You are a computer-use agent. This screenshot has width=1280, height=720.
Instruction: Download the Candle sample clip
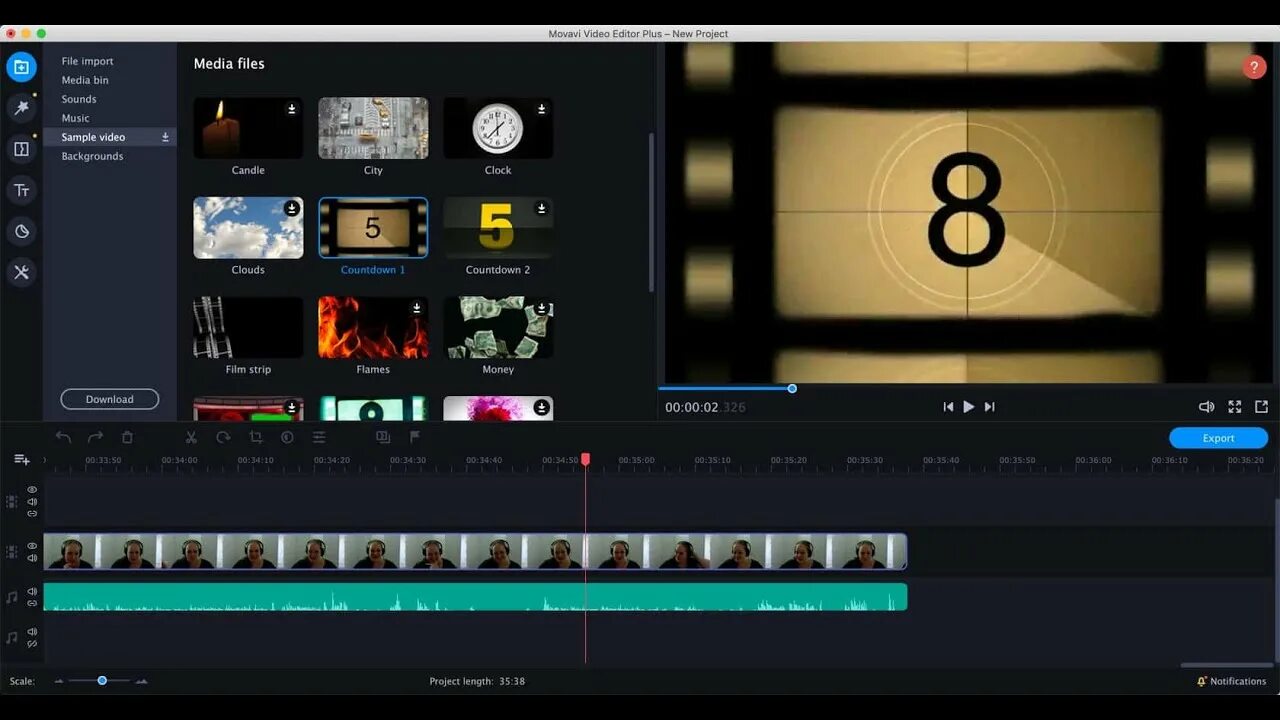(x=292, y=109)
